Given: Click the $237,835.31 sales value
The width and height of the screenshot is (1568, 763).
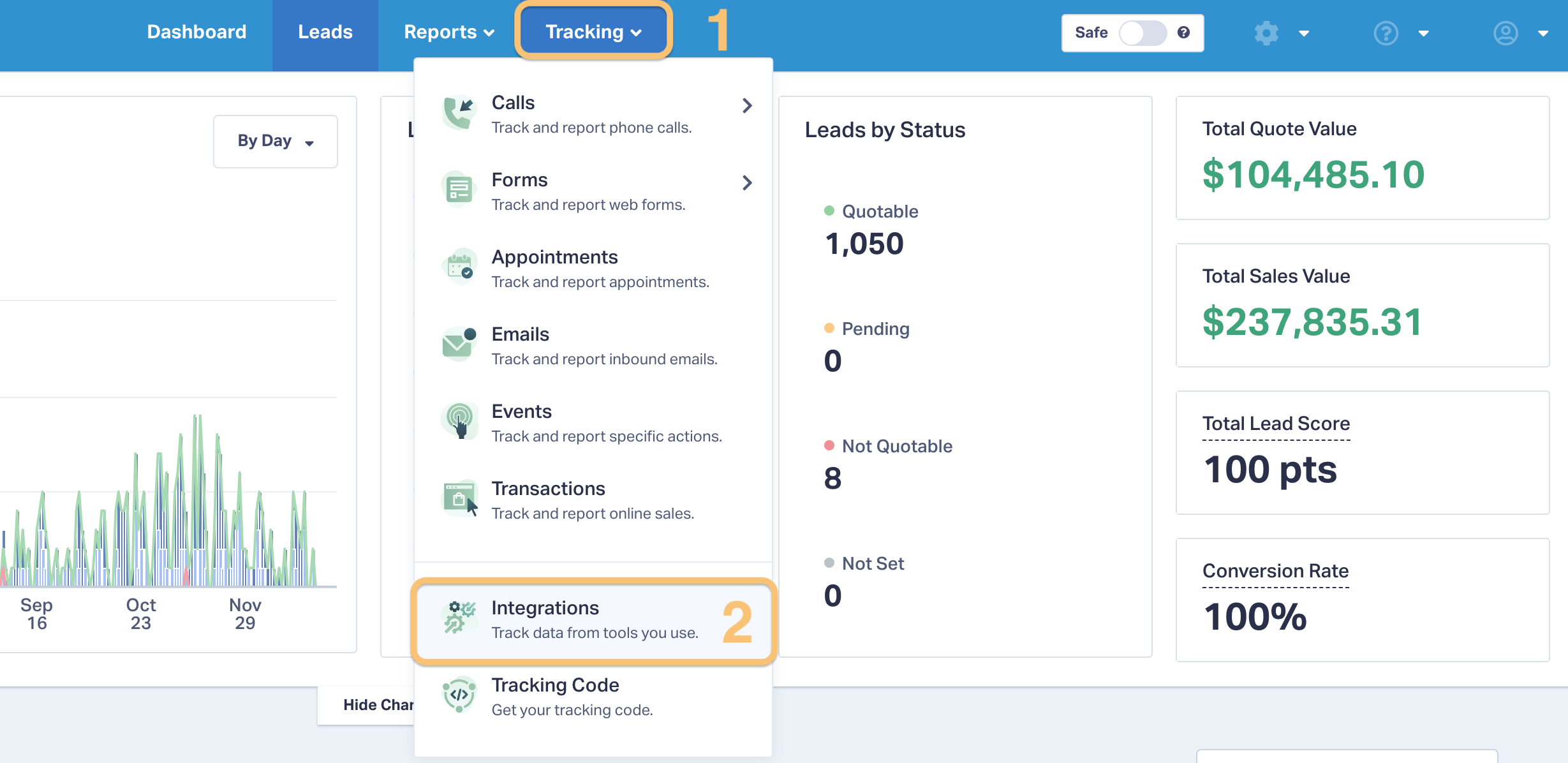Looking at the screenshot, I should [1312, 322].
